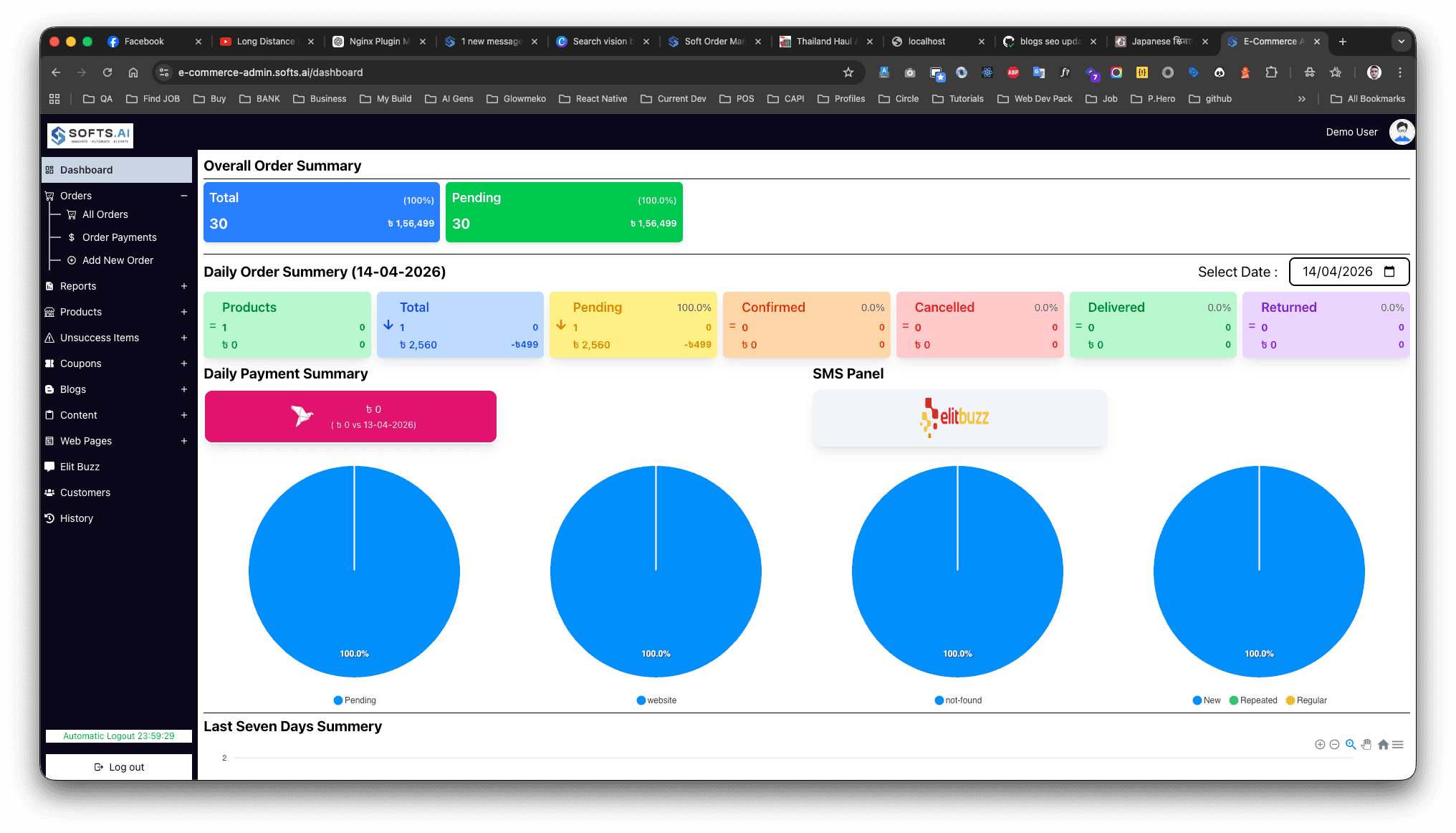Screen dimensions: 1456x833
Task: Open the Select Date calendar picker
Action: point(1389,272)
